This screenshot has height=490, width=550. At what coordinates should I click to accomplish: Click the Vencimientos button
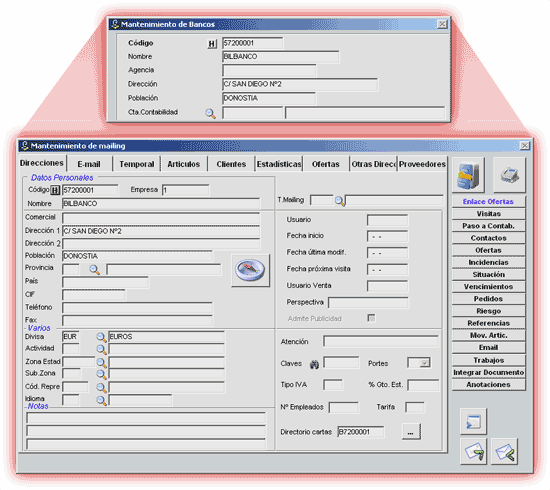(488, 287)
